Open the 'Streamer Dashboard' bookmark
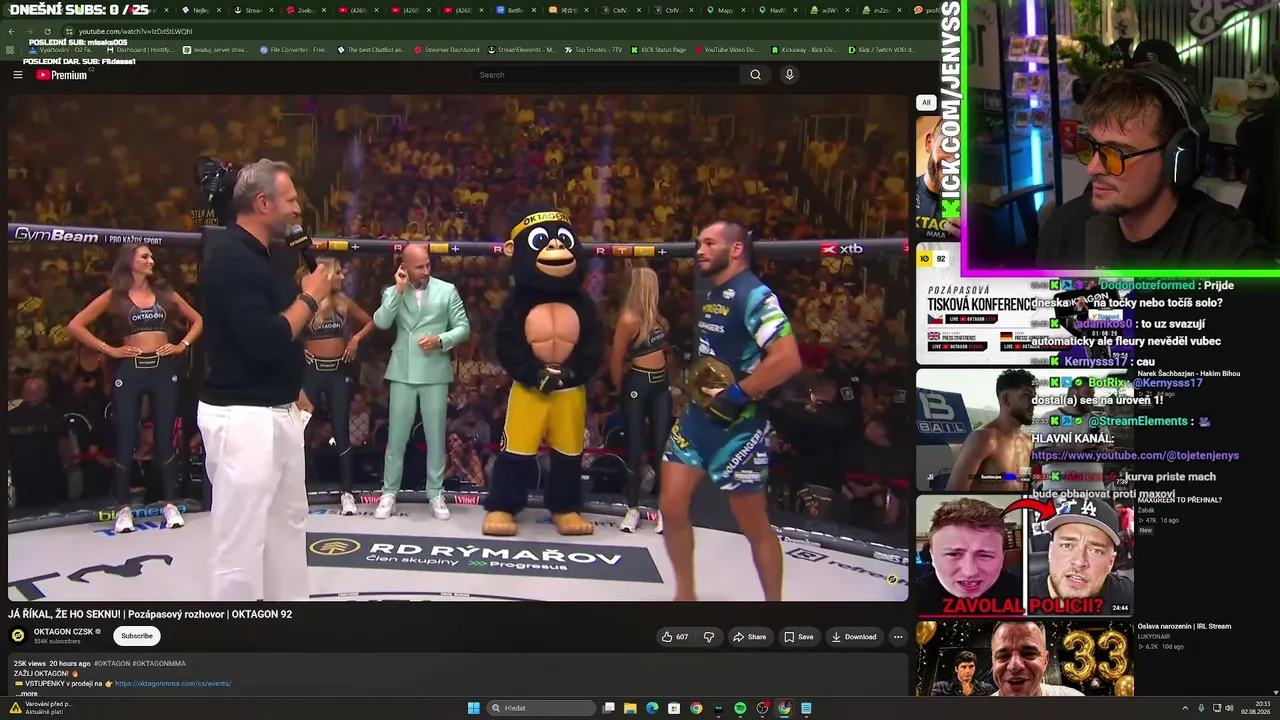The height and width of the screenshot is (720, 1280). pos(446,49)
